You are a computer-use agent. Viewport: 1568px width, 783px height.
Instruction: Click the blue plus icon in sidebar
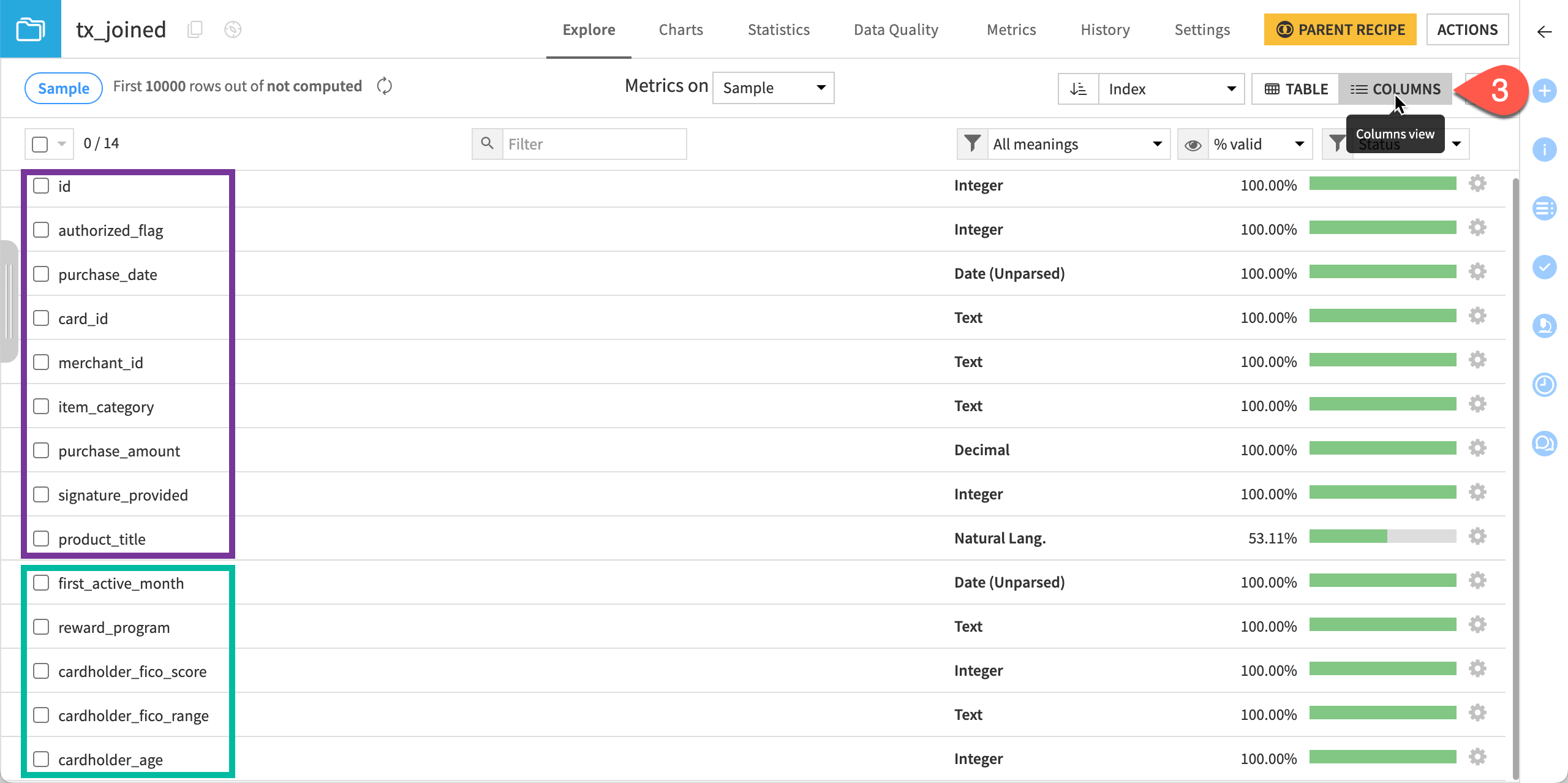[1545, 91]
